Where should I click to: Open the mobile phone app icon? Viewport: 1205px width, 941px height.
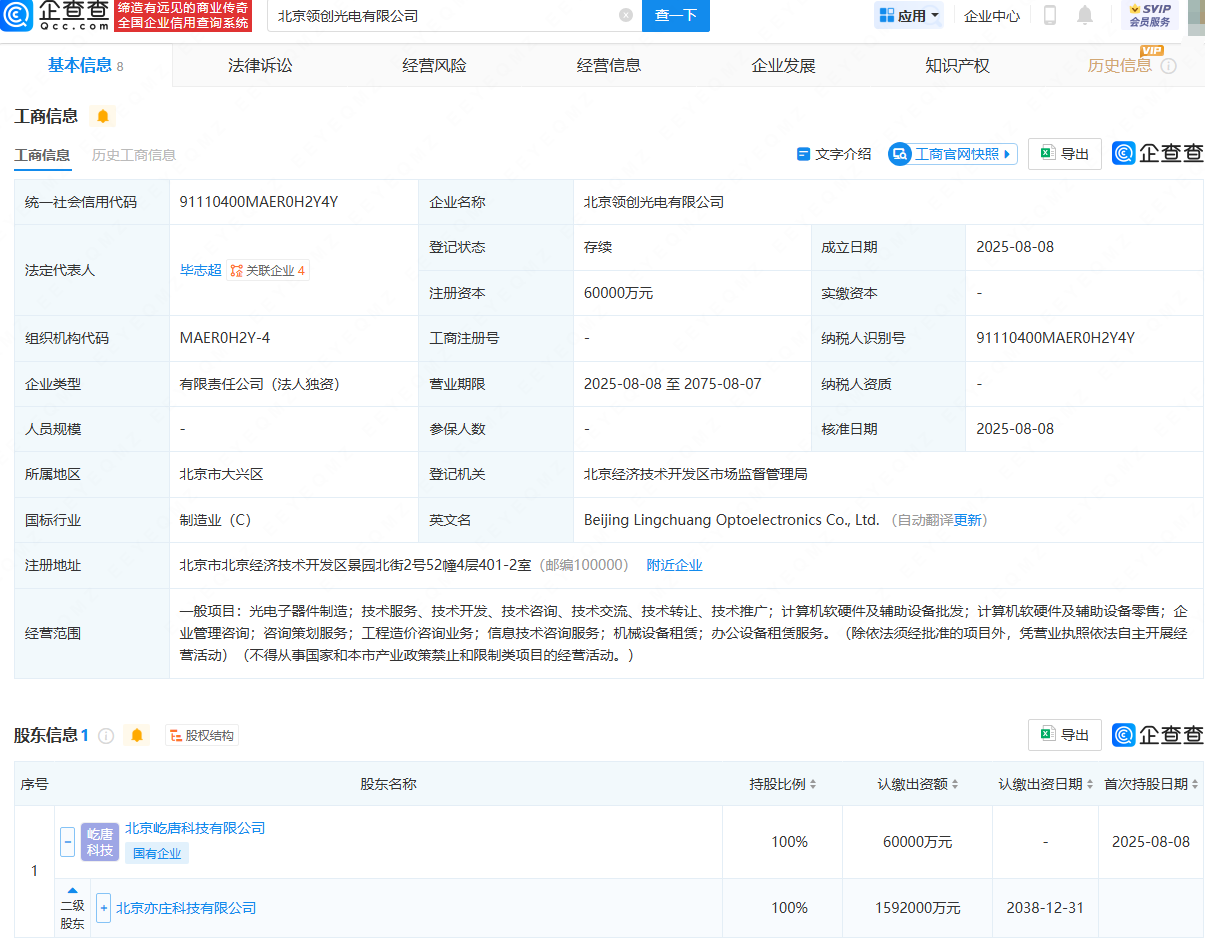pyautogui.click(x=1050, y=15)
